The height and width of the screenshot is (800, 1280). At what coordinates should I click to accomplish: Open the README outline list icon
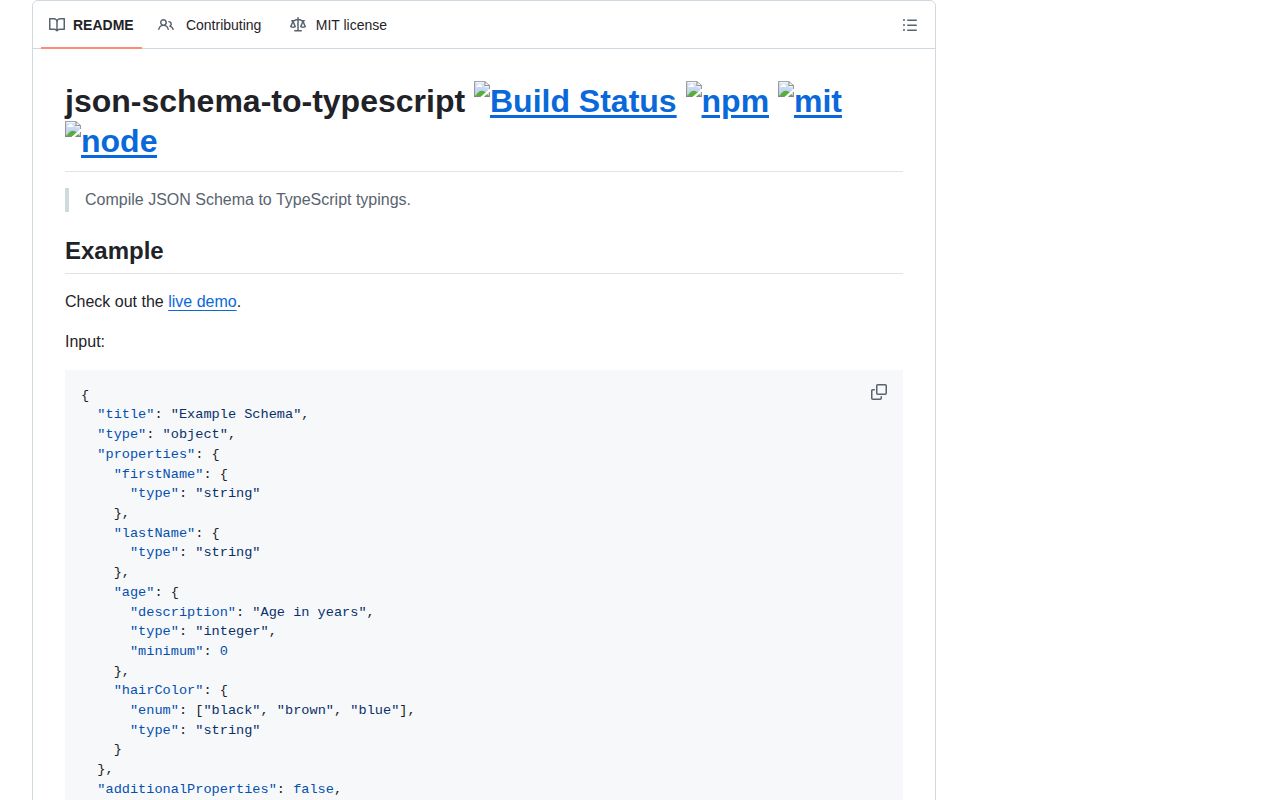[909, 25]
